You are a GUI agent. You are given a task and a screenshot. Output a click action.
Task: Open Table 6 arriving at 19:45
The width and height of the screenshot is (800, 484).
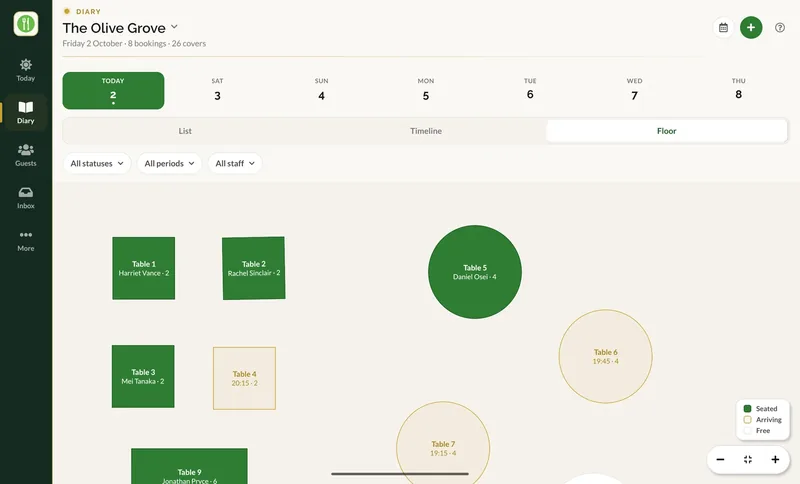pyautogui.click(x=606, y=356)
